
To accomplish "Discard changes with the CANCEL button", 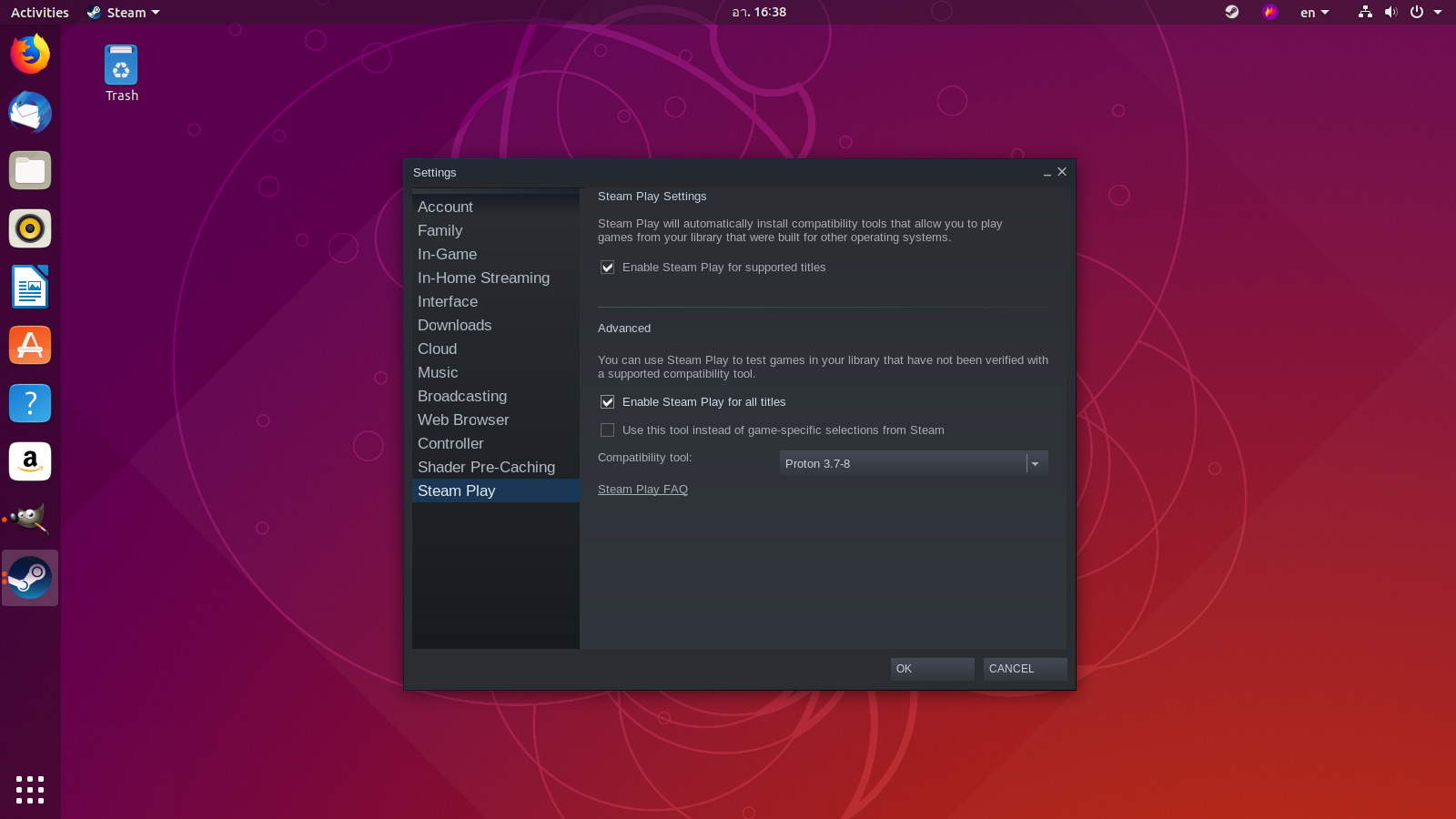I will pos(1025,669).
